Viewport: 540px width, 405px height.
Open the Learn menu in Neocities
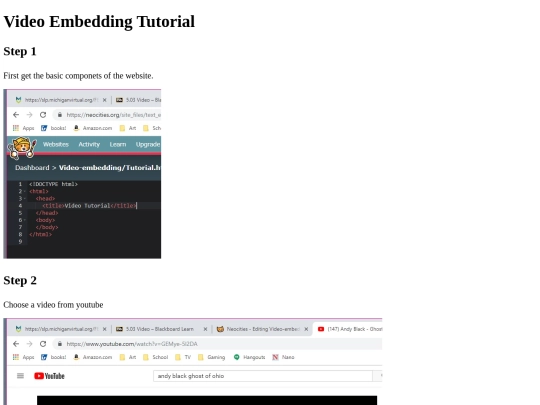click(x=118, y=144)
